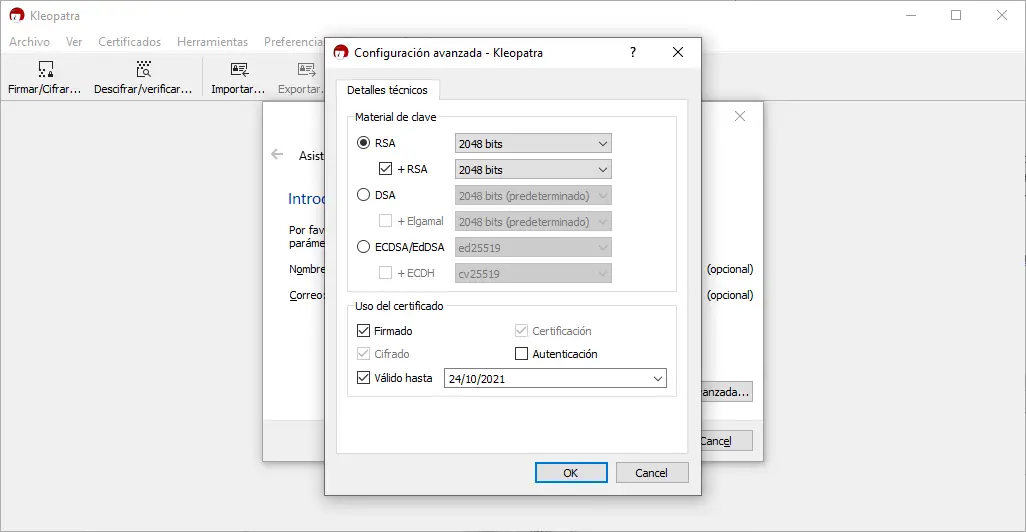Open the Ver menu
Image resolution: width=1026 pixels, height=532 pixels.
pos(74,42)
